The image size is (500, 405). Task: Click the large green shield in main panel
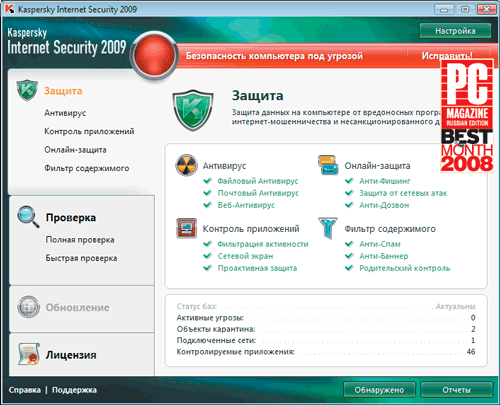(x=193, y=110)
